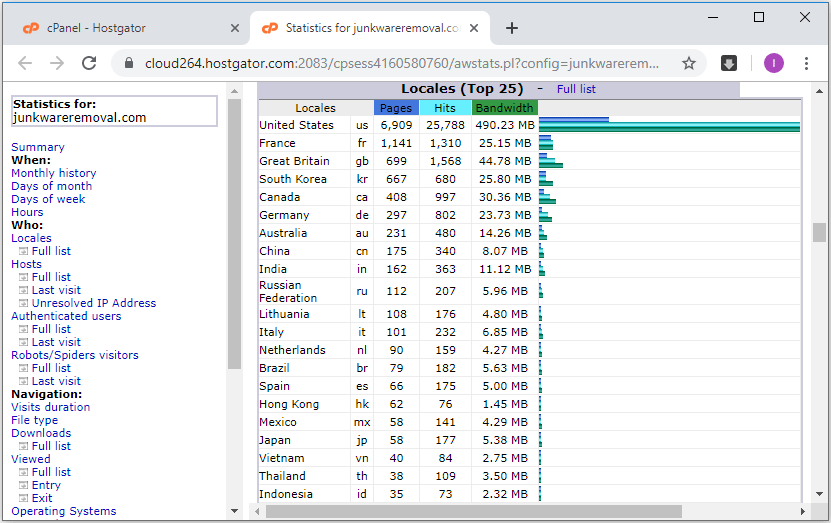Click the download extension icon in toolbar

(729, 63)
